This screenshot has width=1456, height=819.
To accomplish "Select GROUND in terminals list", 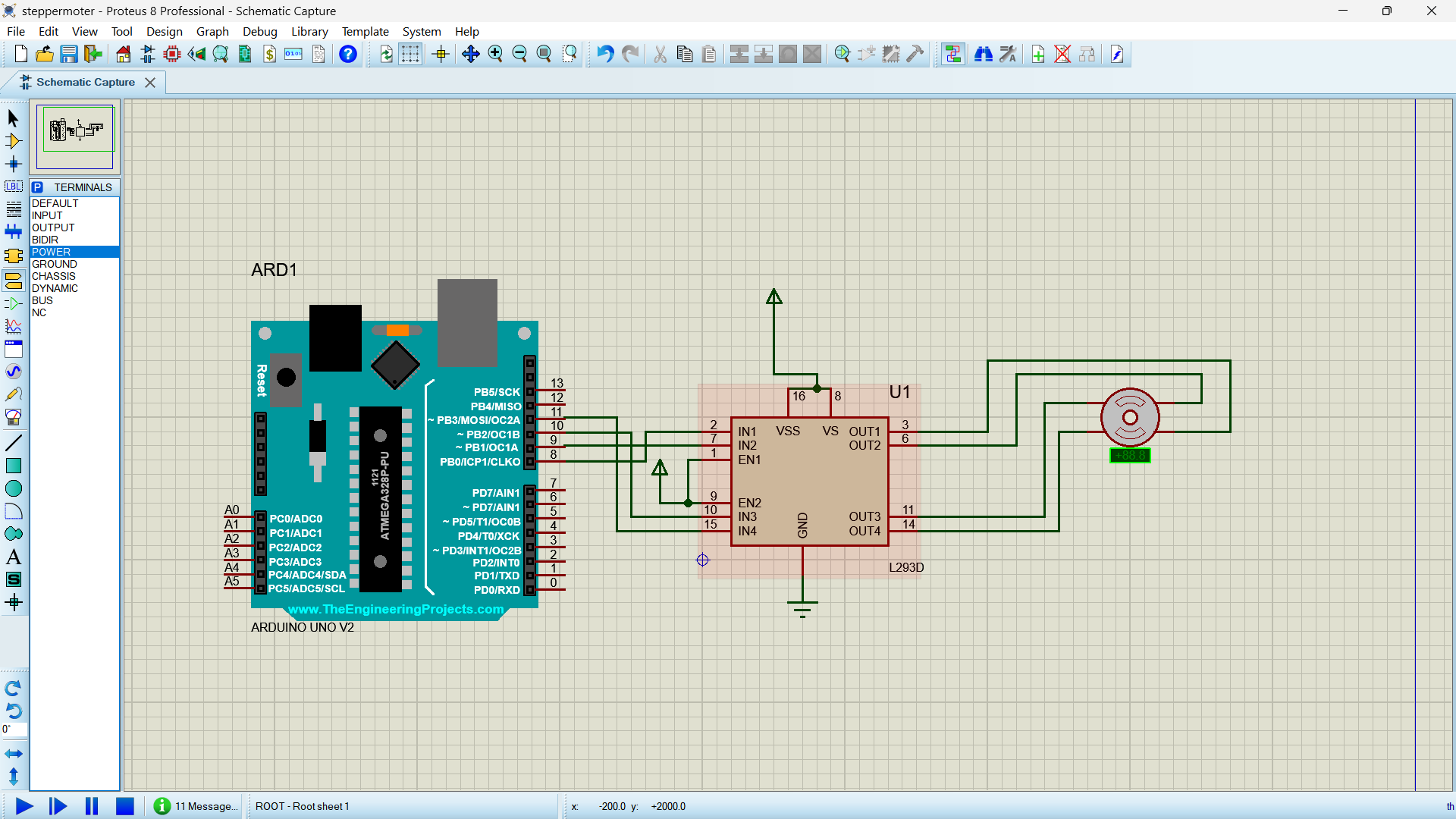I will point(54,264).
